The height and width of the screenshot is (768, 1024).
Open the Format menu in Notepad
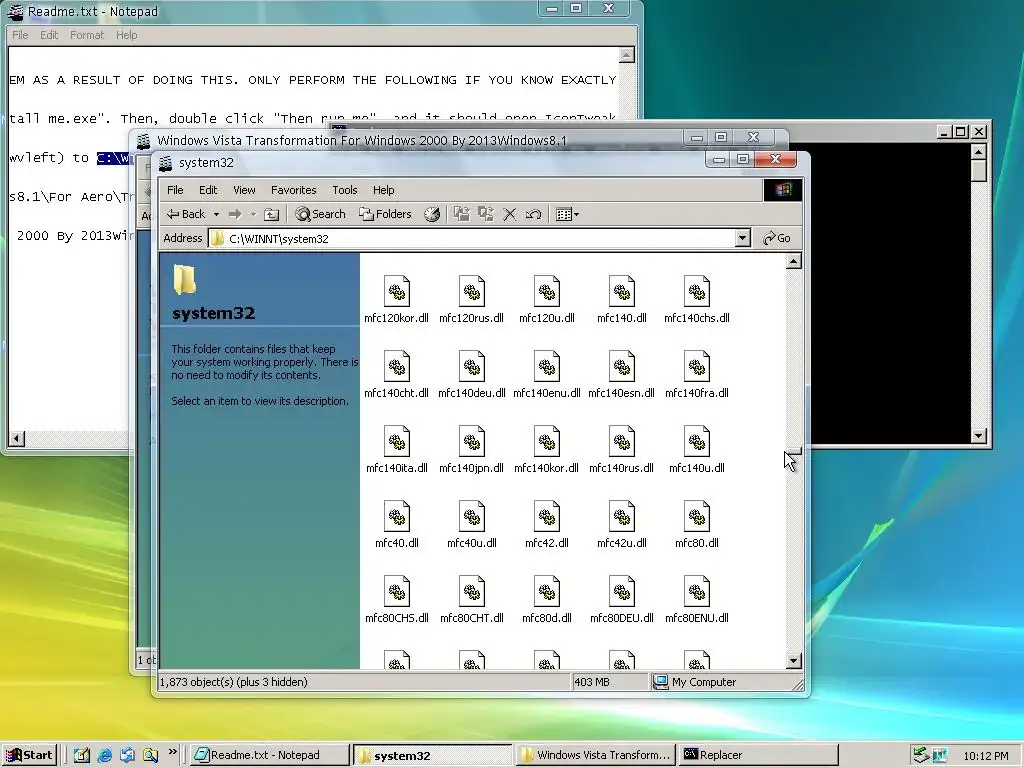point(87,35)
